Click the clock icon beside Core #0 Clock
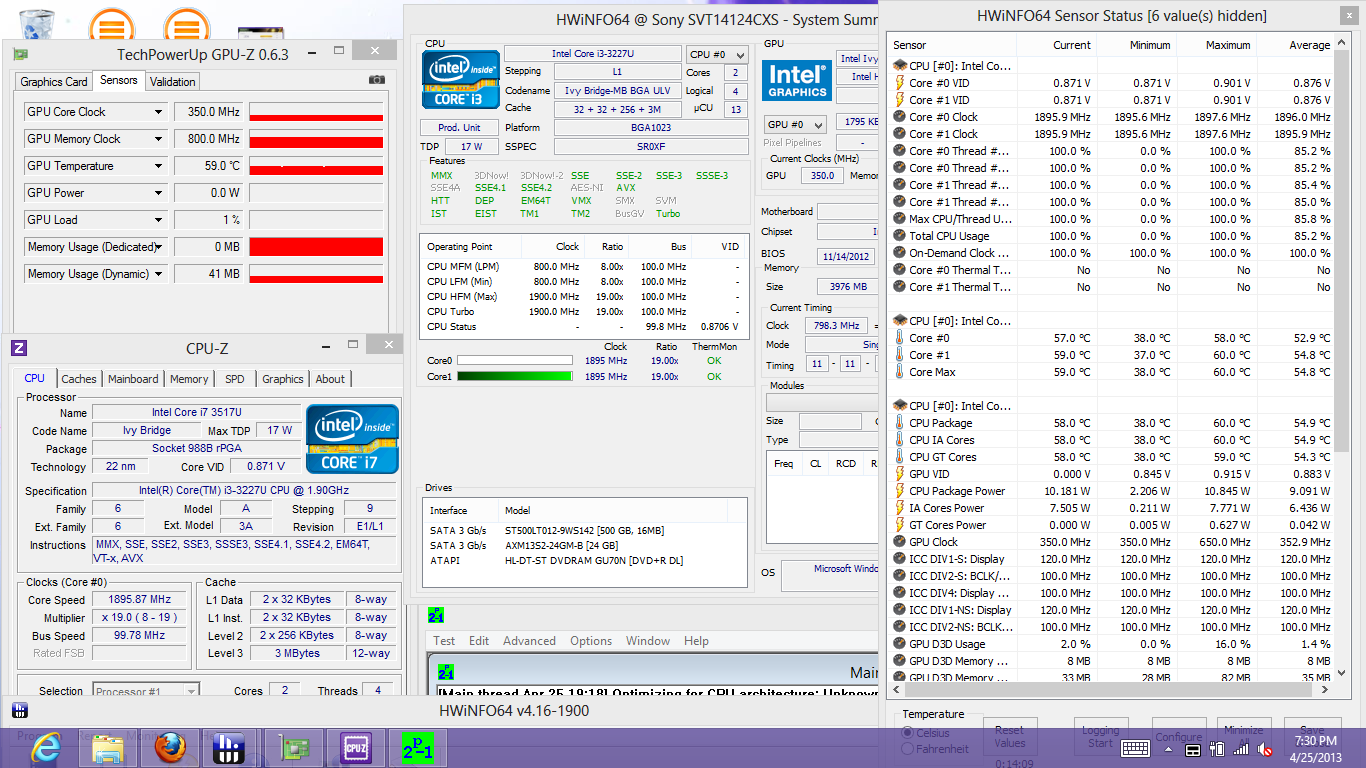1366x768 pixels. tap(900, 117)
